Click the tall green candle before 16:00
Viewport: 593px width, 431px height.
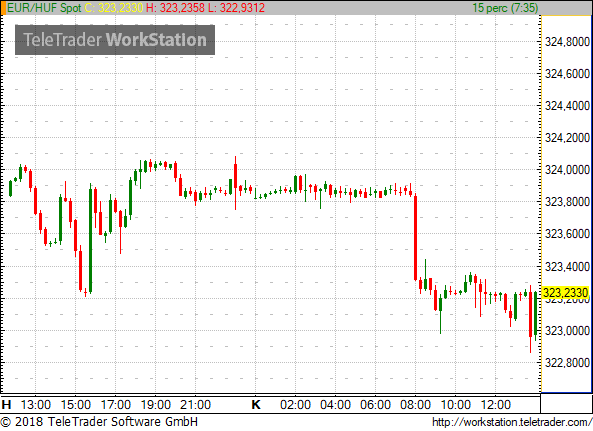coord(90,238)
